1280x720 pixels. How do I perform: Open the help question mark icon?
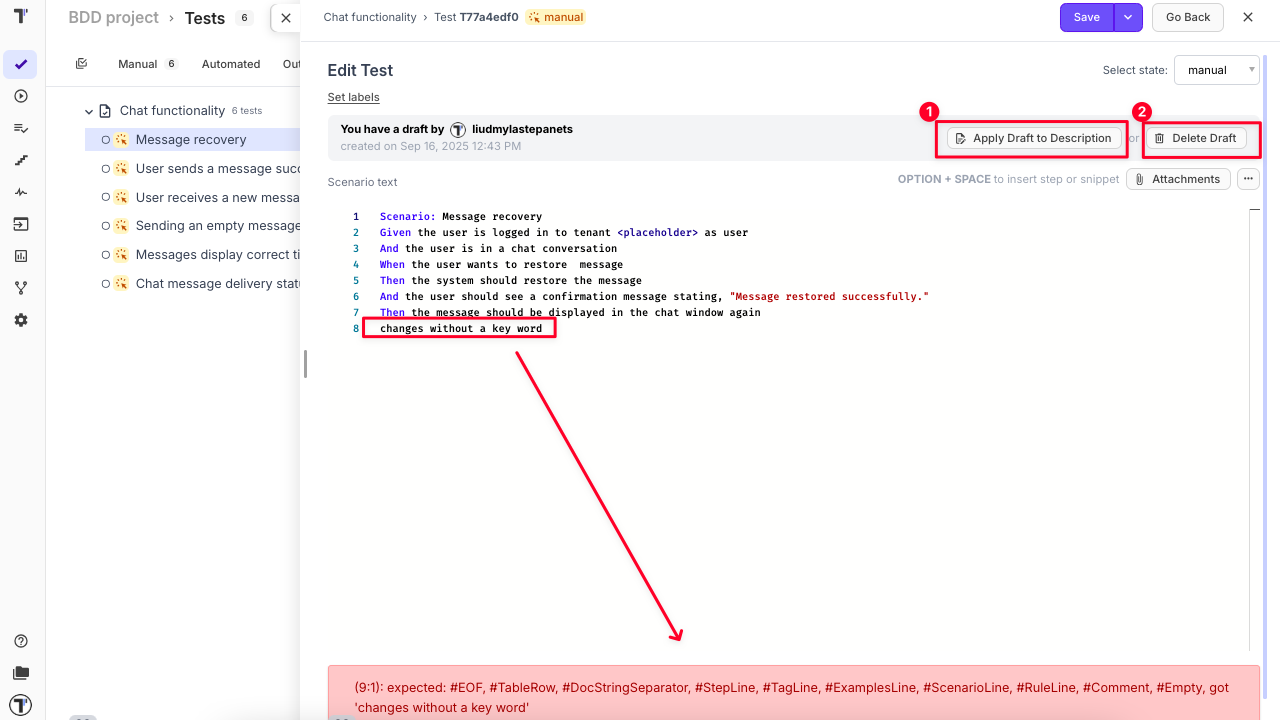coord(21,641)
